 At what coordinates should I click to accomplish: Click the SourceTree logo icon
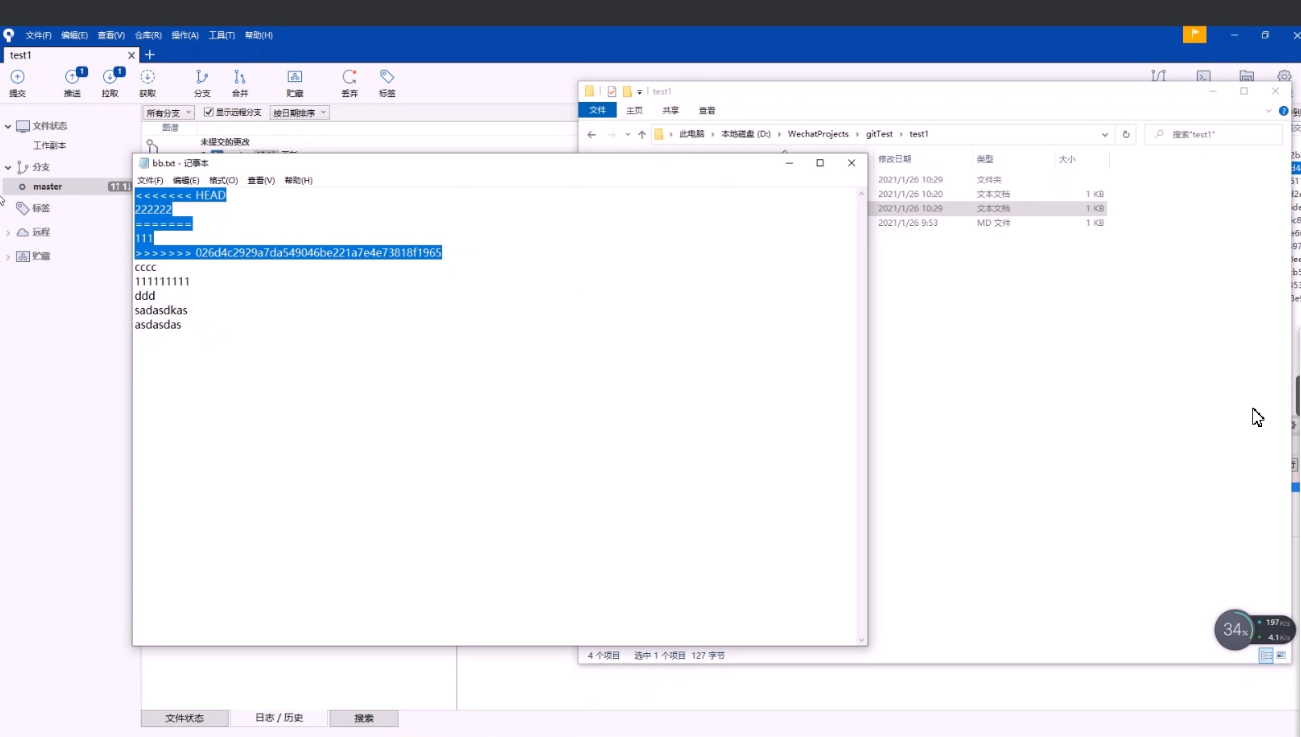[9, 35]
